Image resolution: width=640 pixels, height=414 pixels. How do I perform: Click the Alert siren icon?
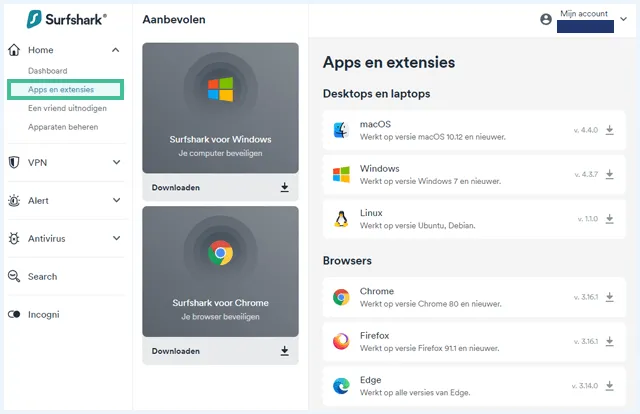pos(14,200)
